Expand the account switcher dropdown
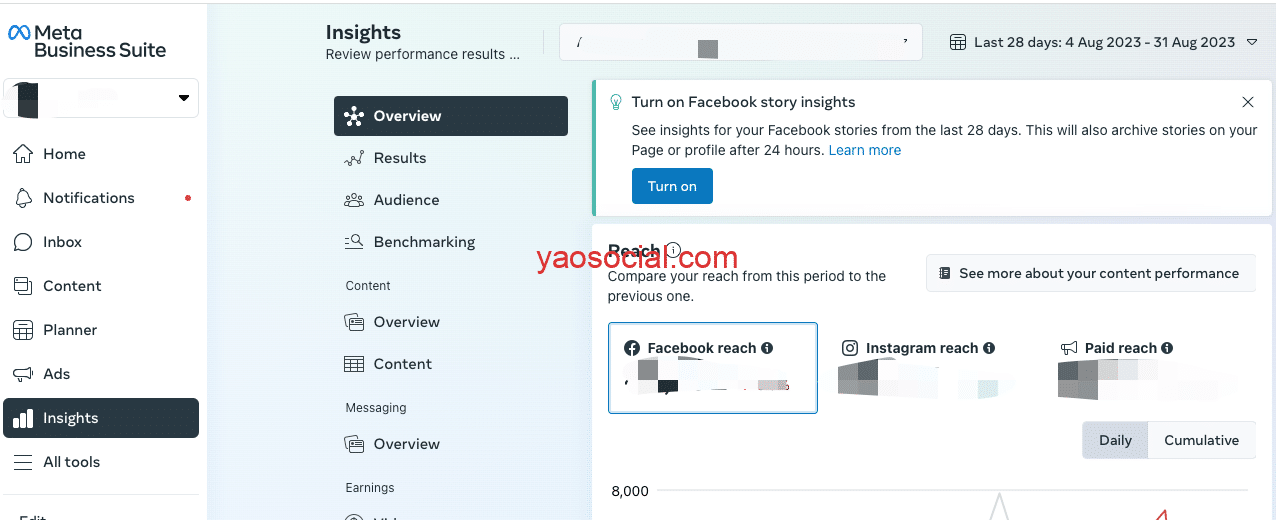This screenshot has height=520, width=1276. click(x=183, y=98)
